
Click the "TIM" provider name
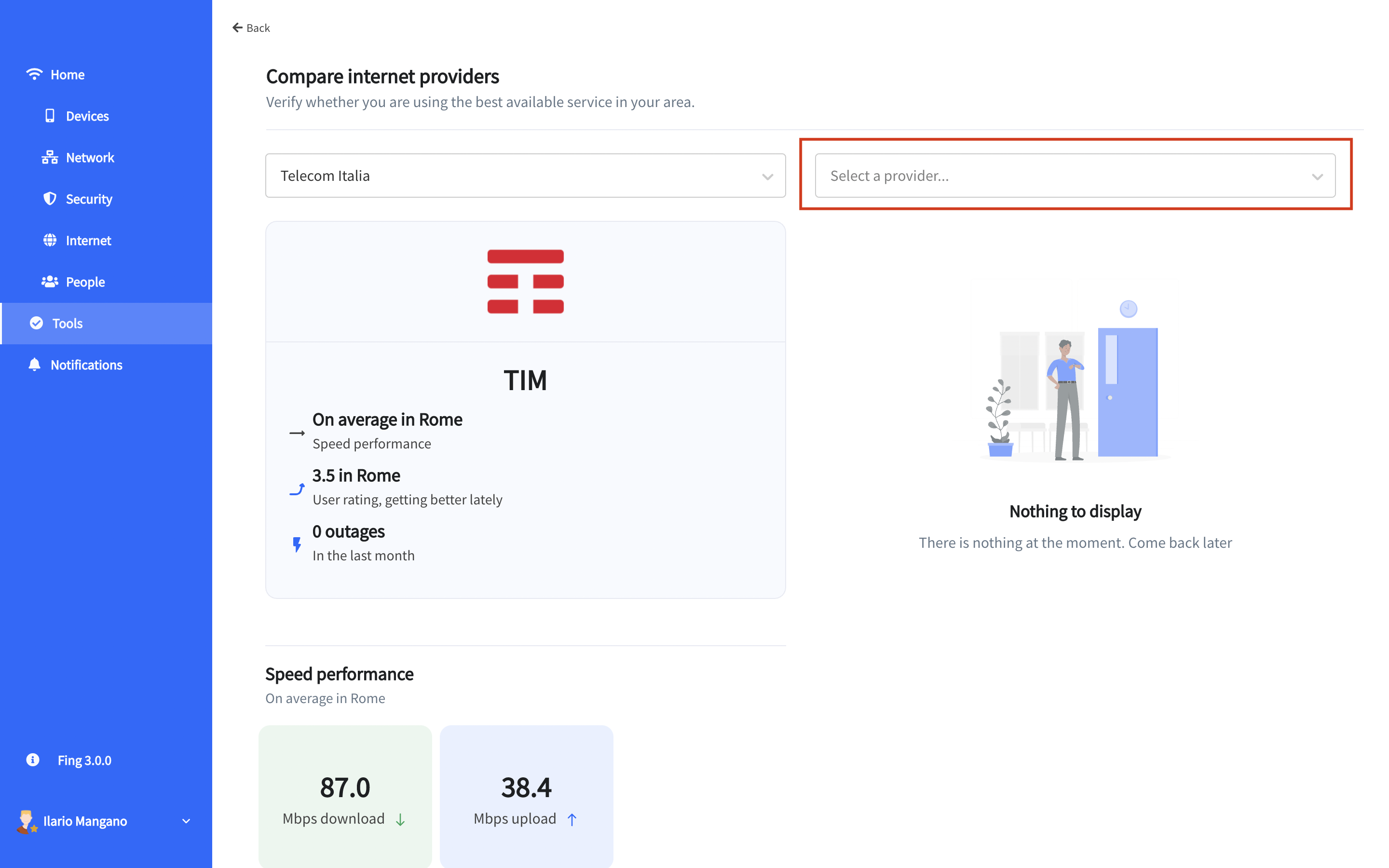point(525,380)
